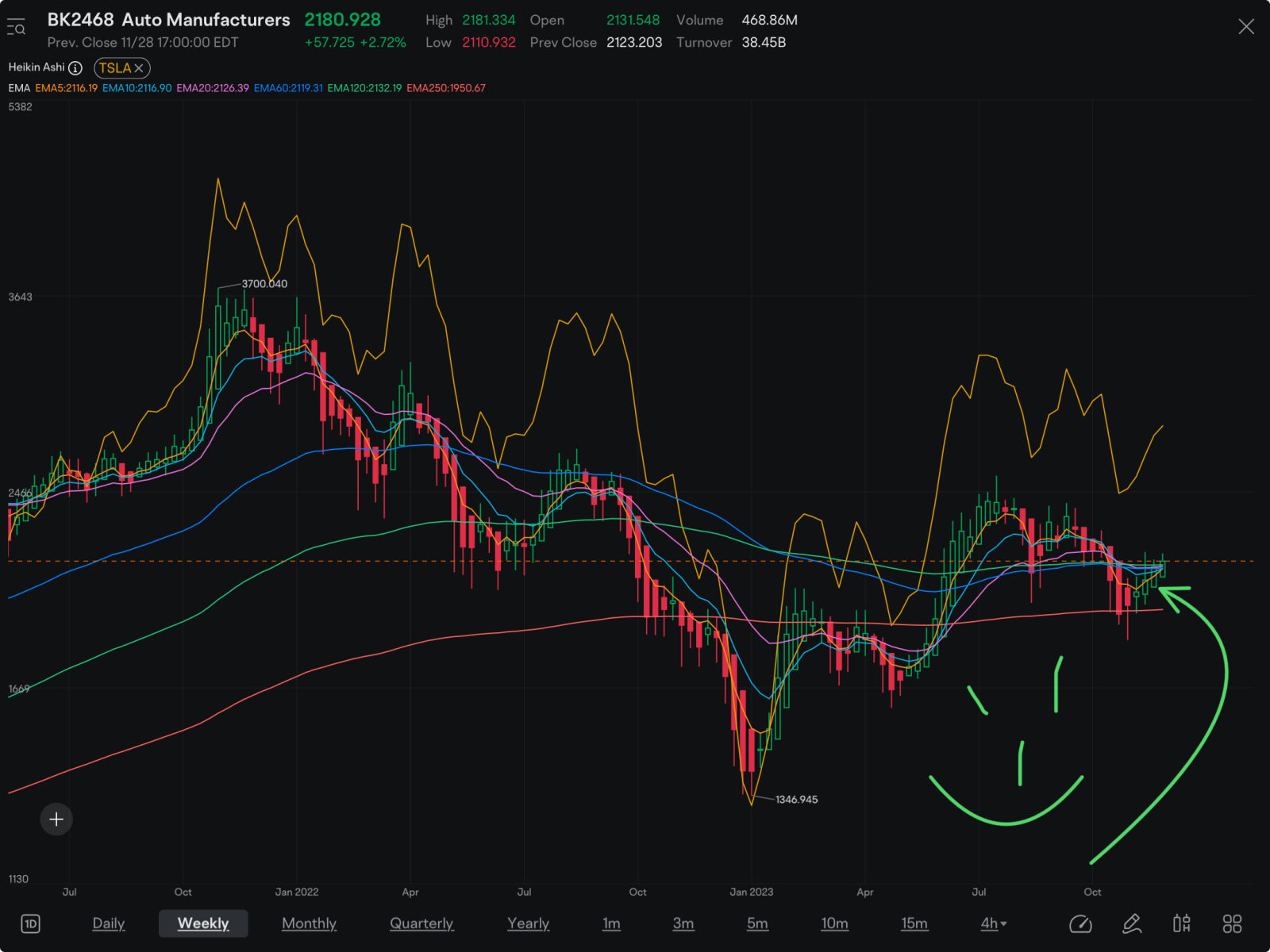The height and width of the screenshot is (952, 1270).
Task: Click the EMA20:2126.39 legend value
Action: click(213, 88)
